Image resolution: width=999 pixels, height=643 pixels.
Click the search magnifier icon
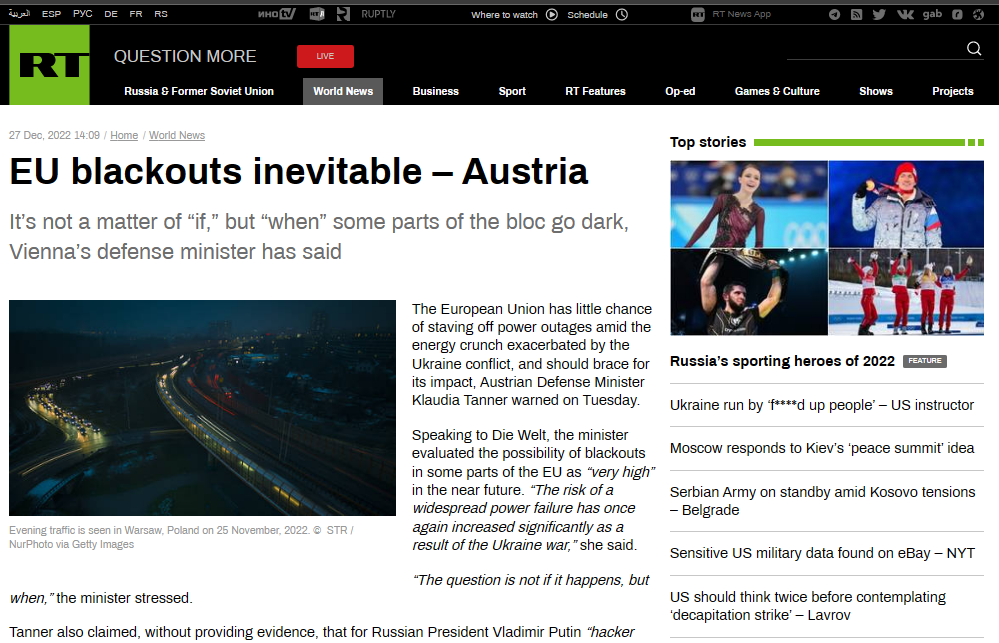pyautogui.click(x=974, y=48)
